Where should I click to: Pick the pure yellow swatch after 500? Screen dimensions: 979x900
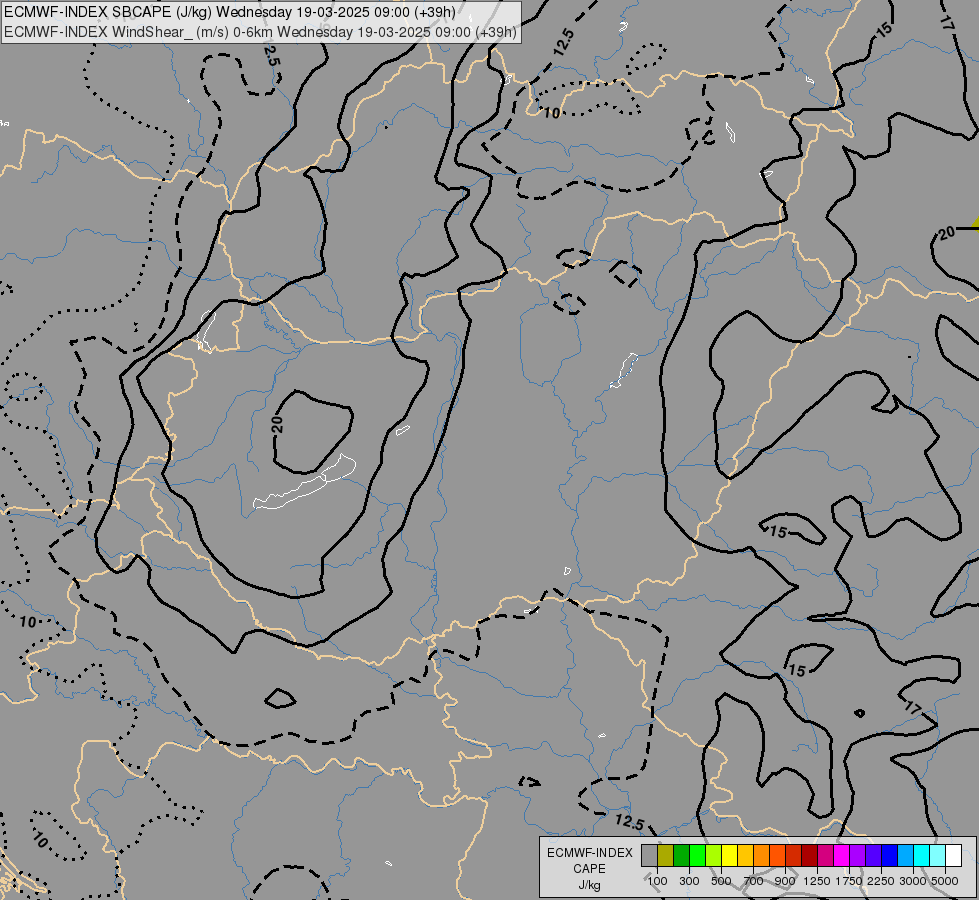point(729,856)
